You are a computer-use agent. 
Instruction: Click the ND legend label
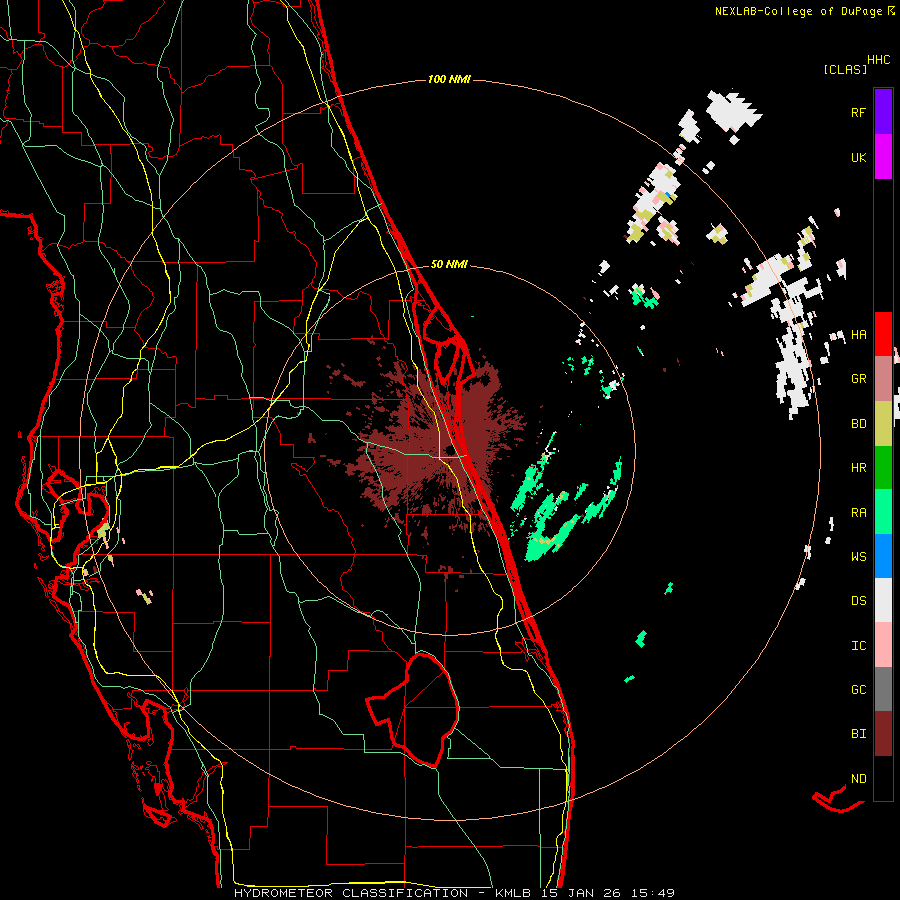tap(858, 779)
